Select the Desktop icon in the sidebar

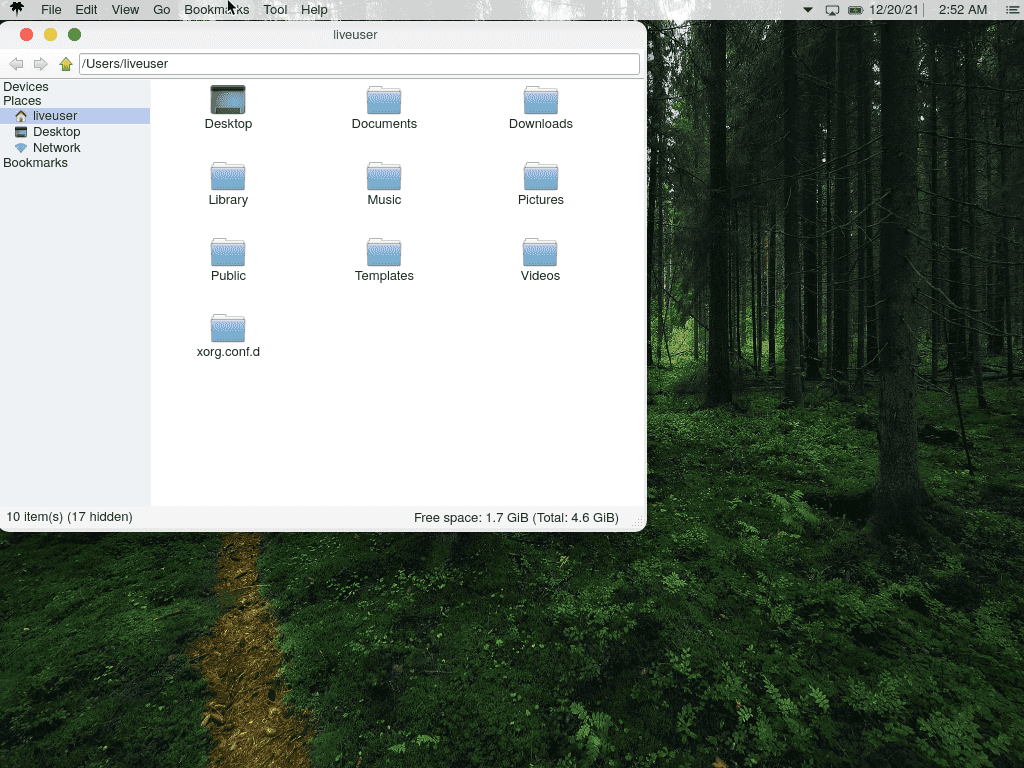click(x=55, y=131)
